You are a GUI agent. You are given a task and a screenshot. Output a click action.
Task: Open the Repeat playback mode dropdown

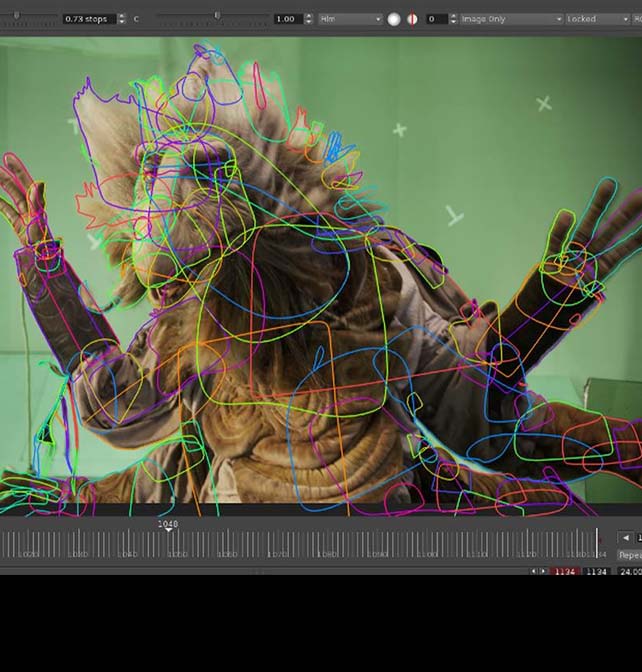click(630, 555)
